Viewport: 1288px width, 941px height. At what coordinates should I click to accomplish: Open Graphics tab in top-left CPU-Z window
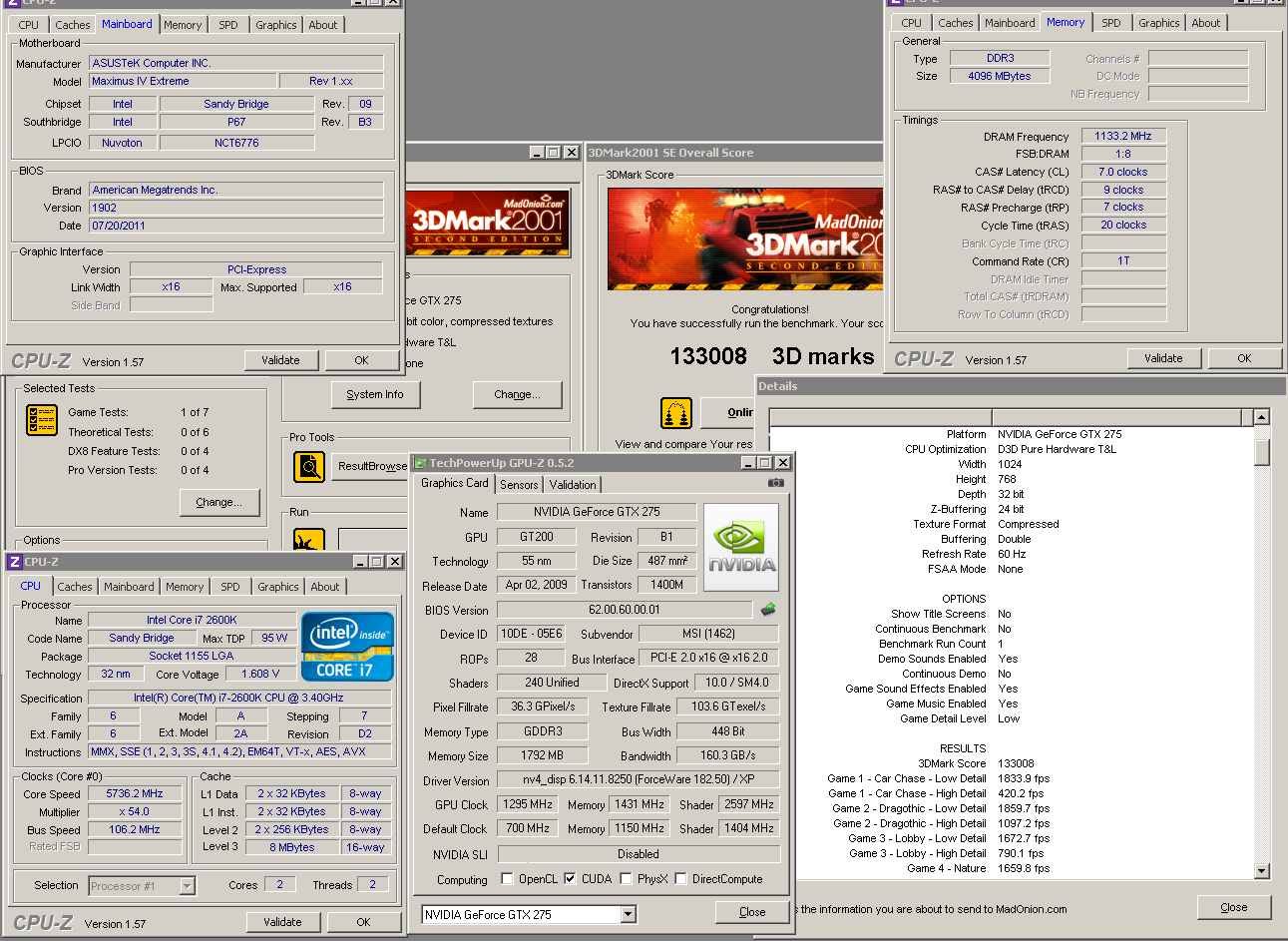(x=276, y=25)
